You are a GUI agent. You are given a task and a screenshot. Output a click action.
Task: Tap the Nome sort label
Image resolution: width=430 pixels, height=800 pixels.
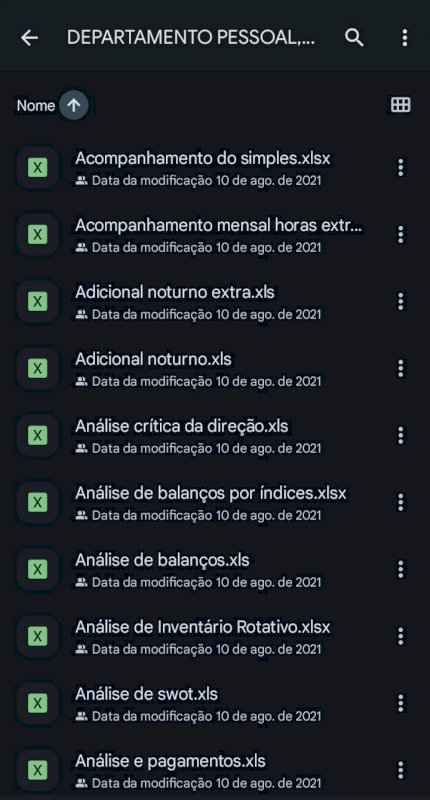coord(36,106)
